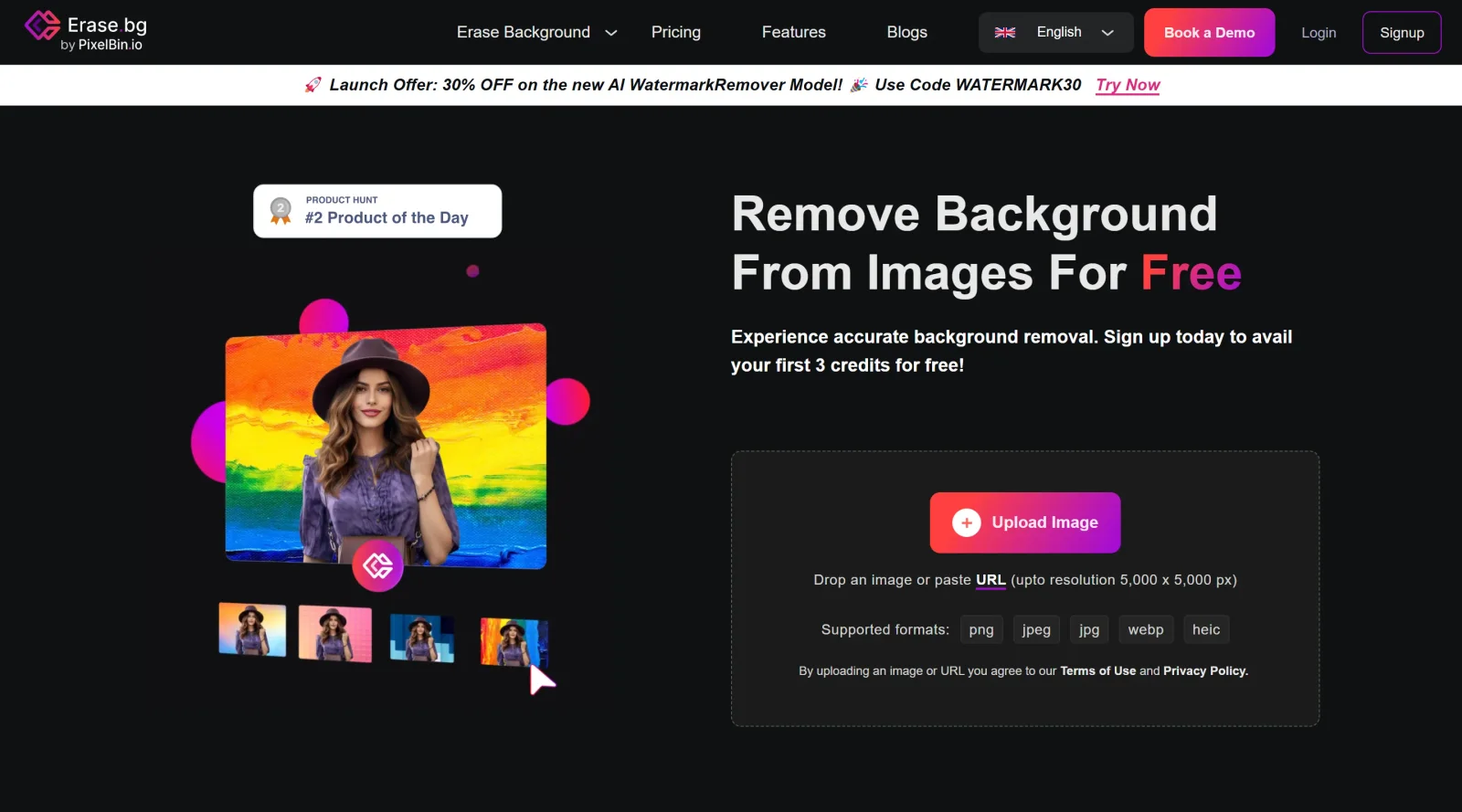The height and width of the screenshot is (812, 1462).
Task: Open the Login page
Action: click(x=1319, y=32)
